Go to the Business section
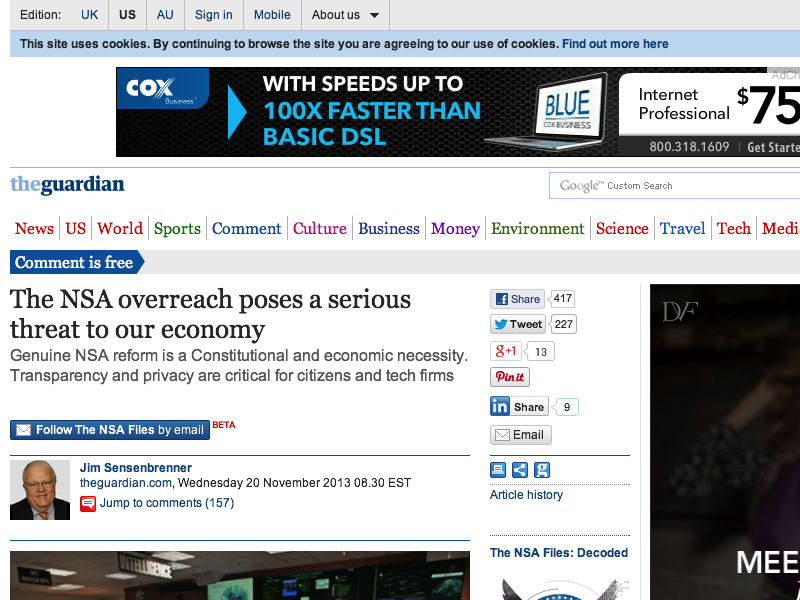 [388, 228]
